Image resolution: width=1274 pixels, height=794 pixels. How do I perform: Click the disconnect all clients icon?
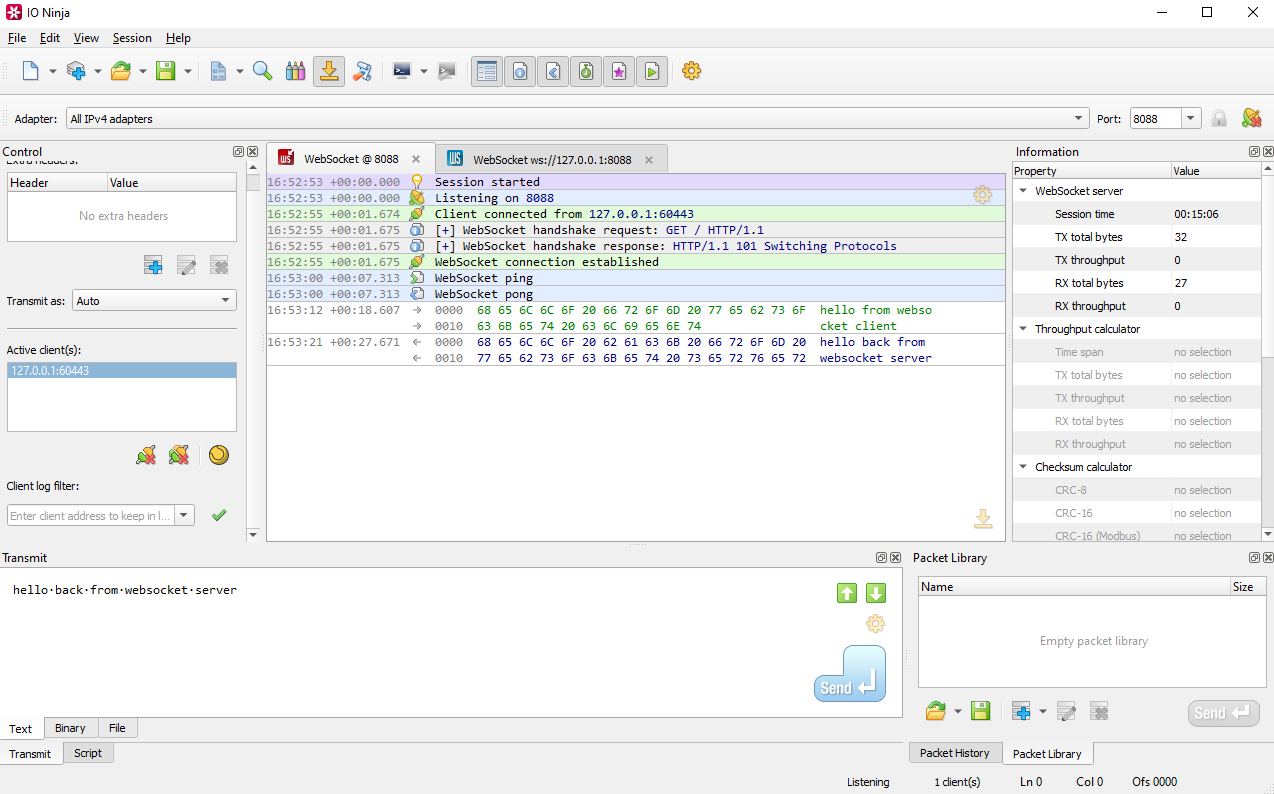179,455
